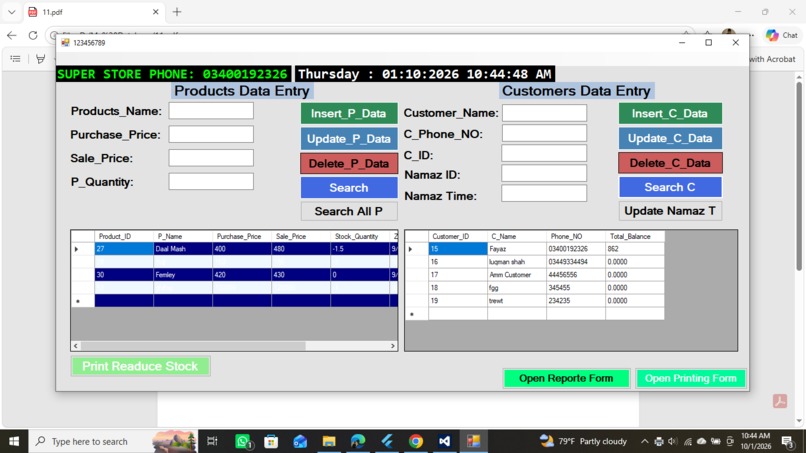Viewport: 806px width, 453px height.
Task: Focus the Customer_Name input field
Action: click(544, 113)
